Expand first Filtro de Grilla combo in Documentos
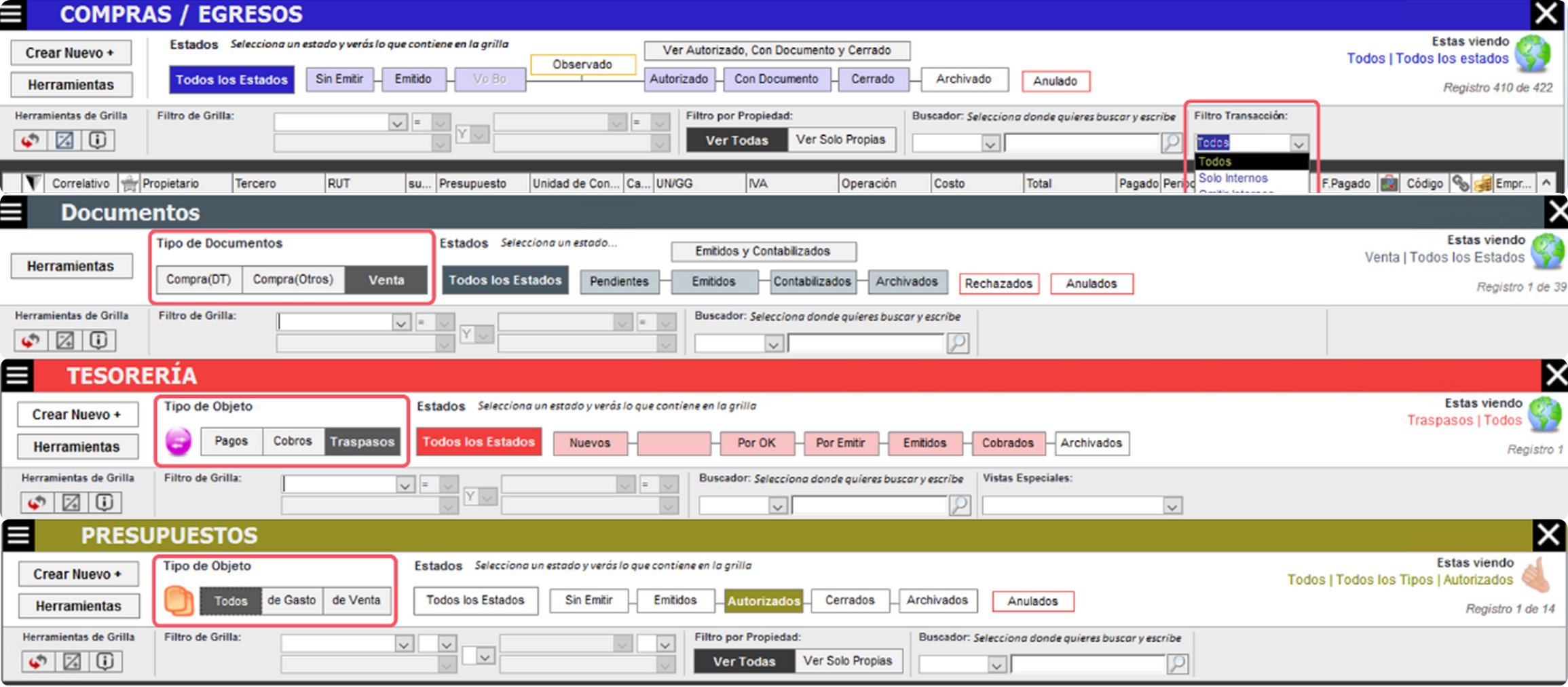1568x687 pixels. pos(401,322)
